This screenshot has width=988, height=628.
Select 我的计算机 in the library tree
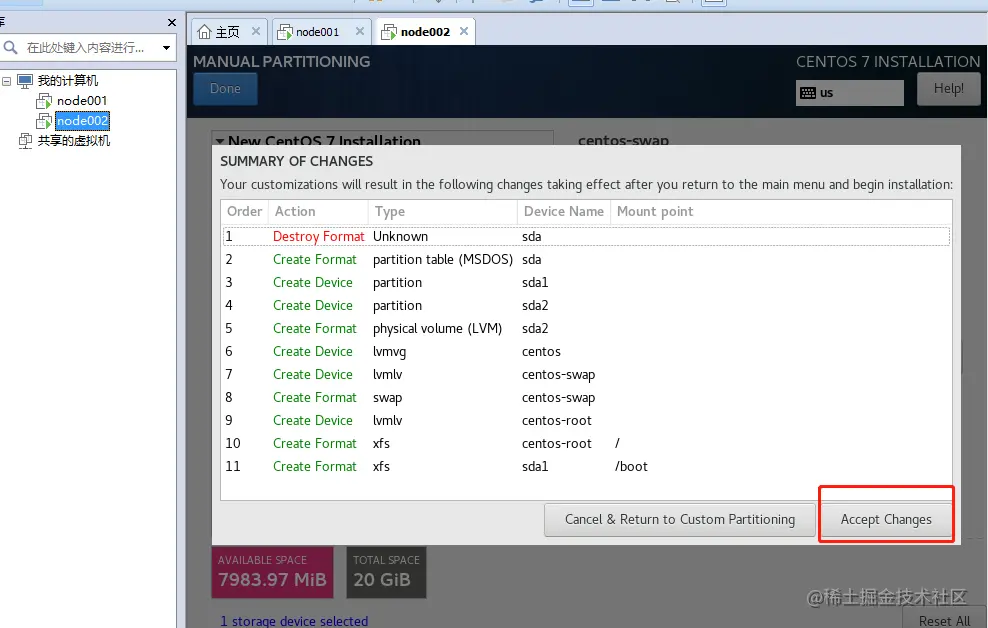tap(67, 81)
